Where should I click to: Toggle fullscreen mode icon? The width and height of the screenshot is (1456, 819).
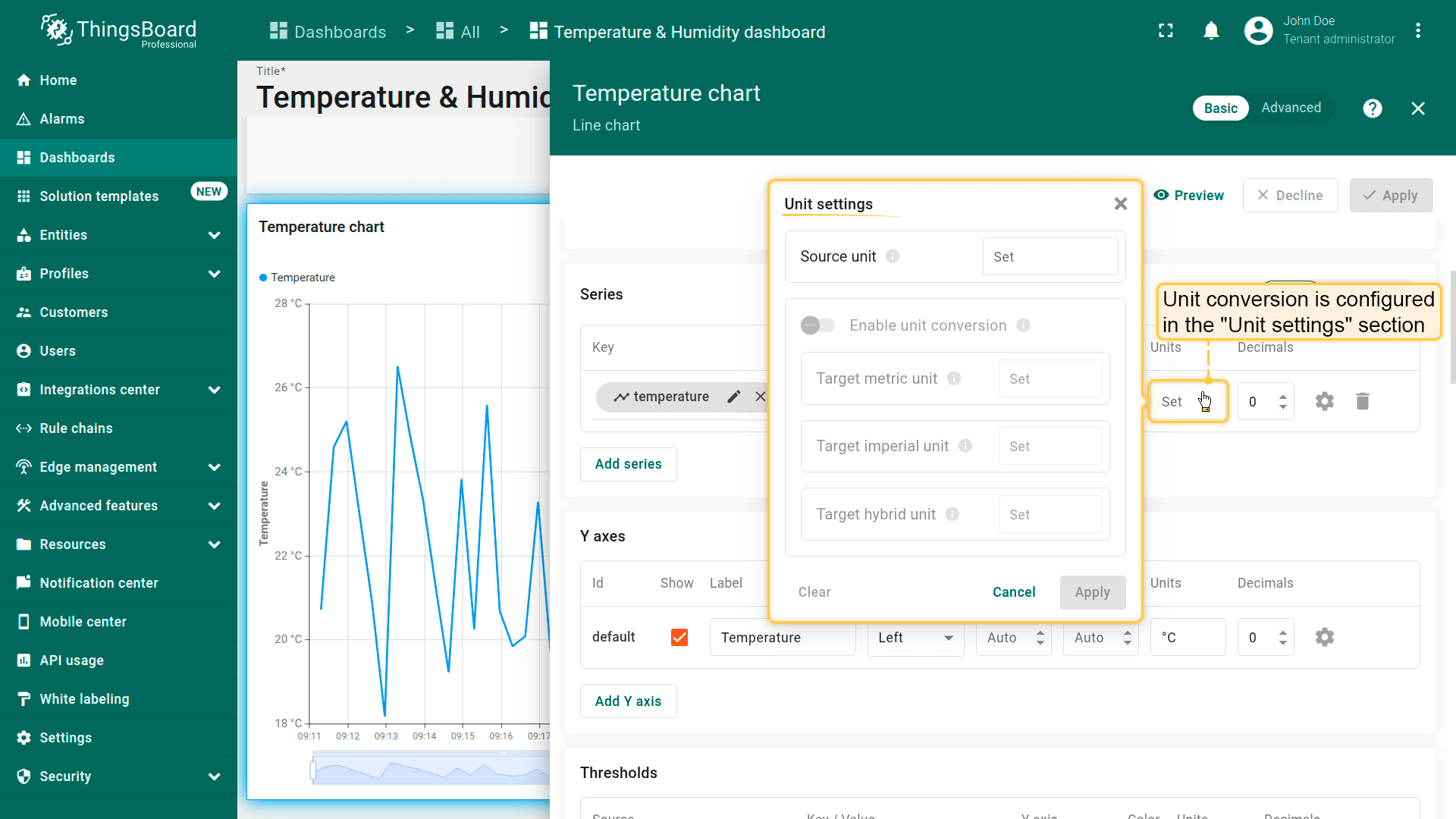click(x=1166, y=31)
